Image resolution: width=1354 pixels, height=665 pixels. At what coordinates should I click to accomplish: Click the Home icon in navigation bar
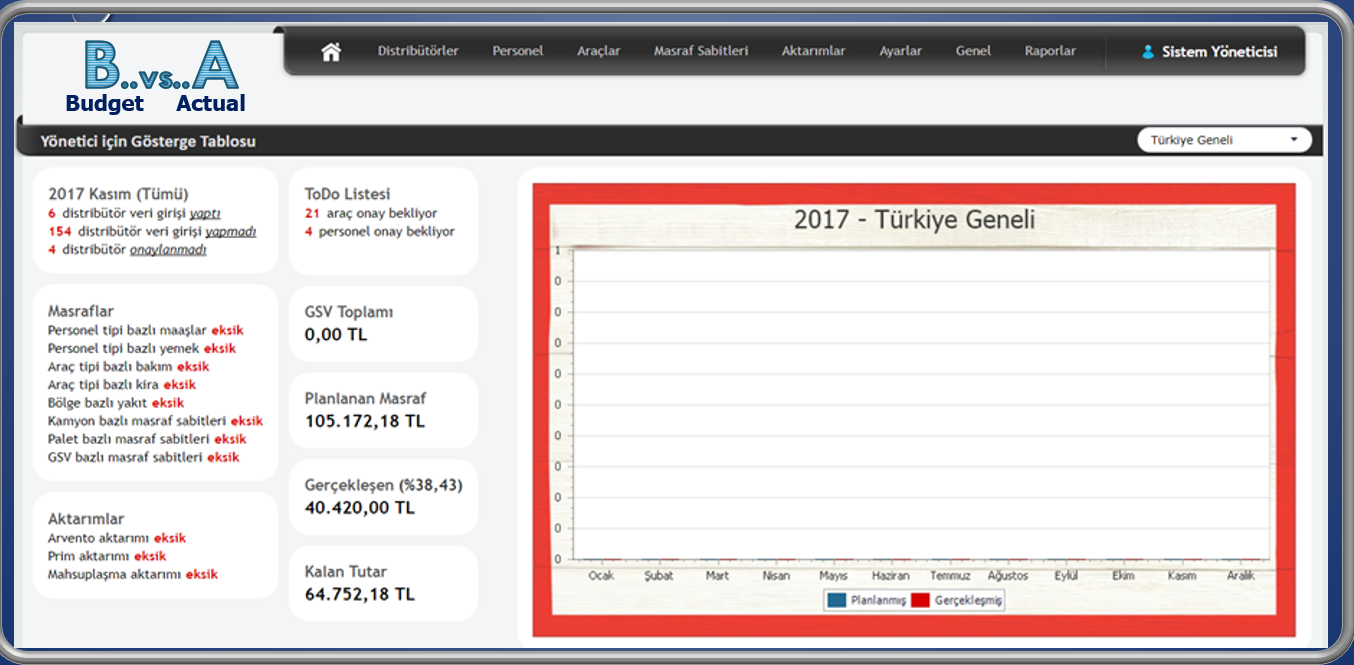(x=331, y=52)
